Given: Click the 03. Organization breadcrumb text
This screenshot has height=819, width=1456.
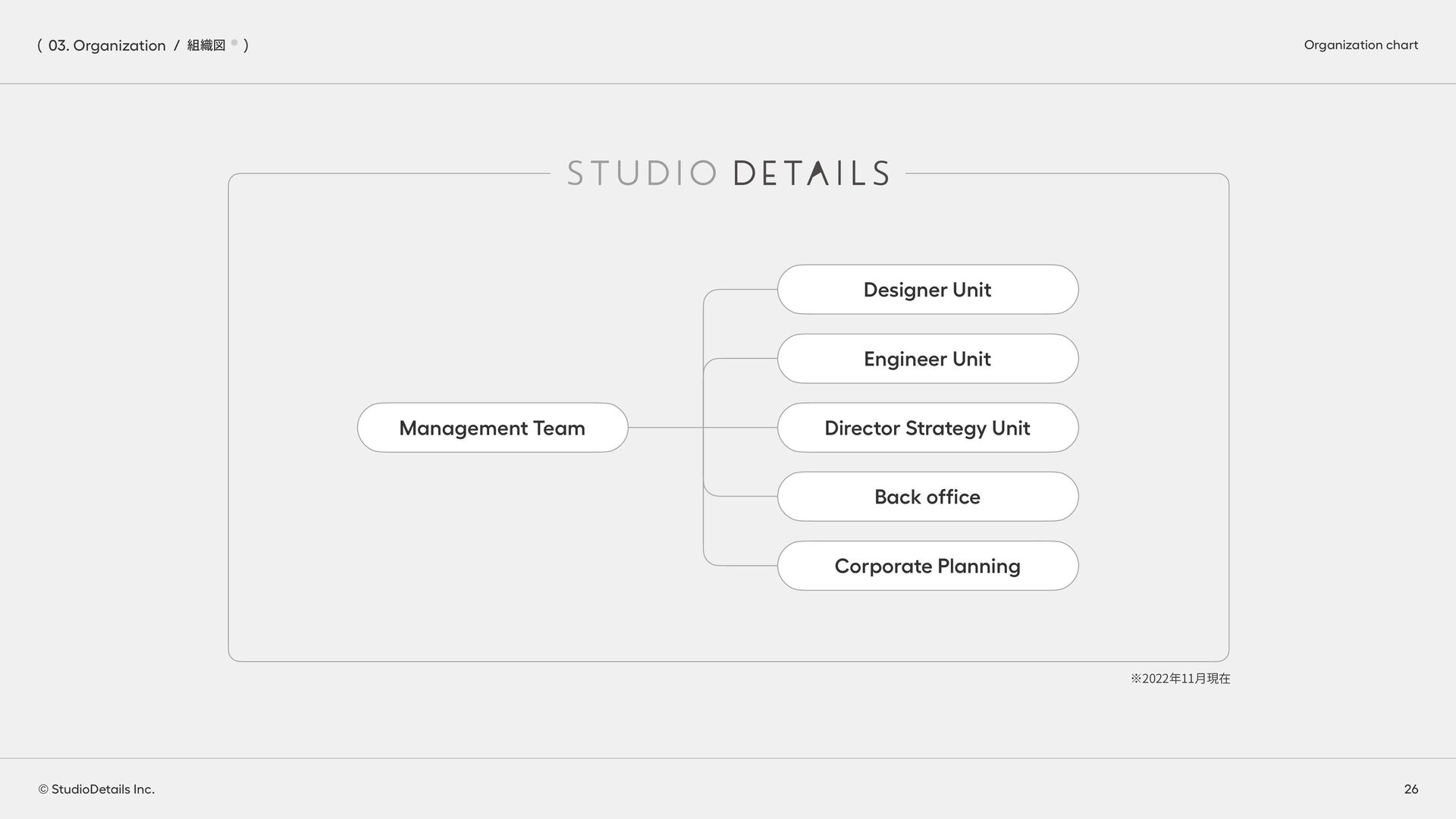Looking at the screenshot, I should click(x=107, y=45).
